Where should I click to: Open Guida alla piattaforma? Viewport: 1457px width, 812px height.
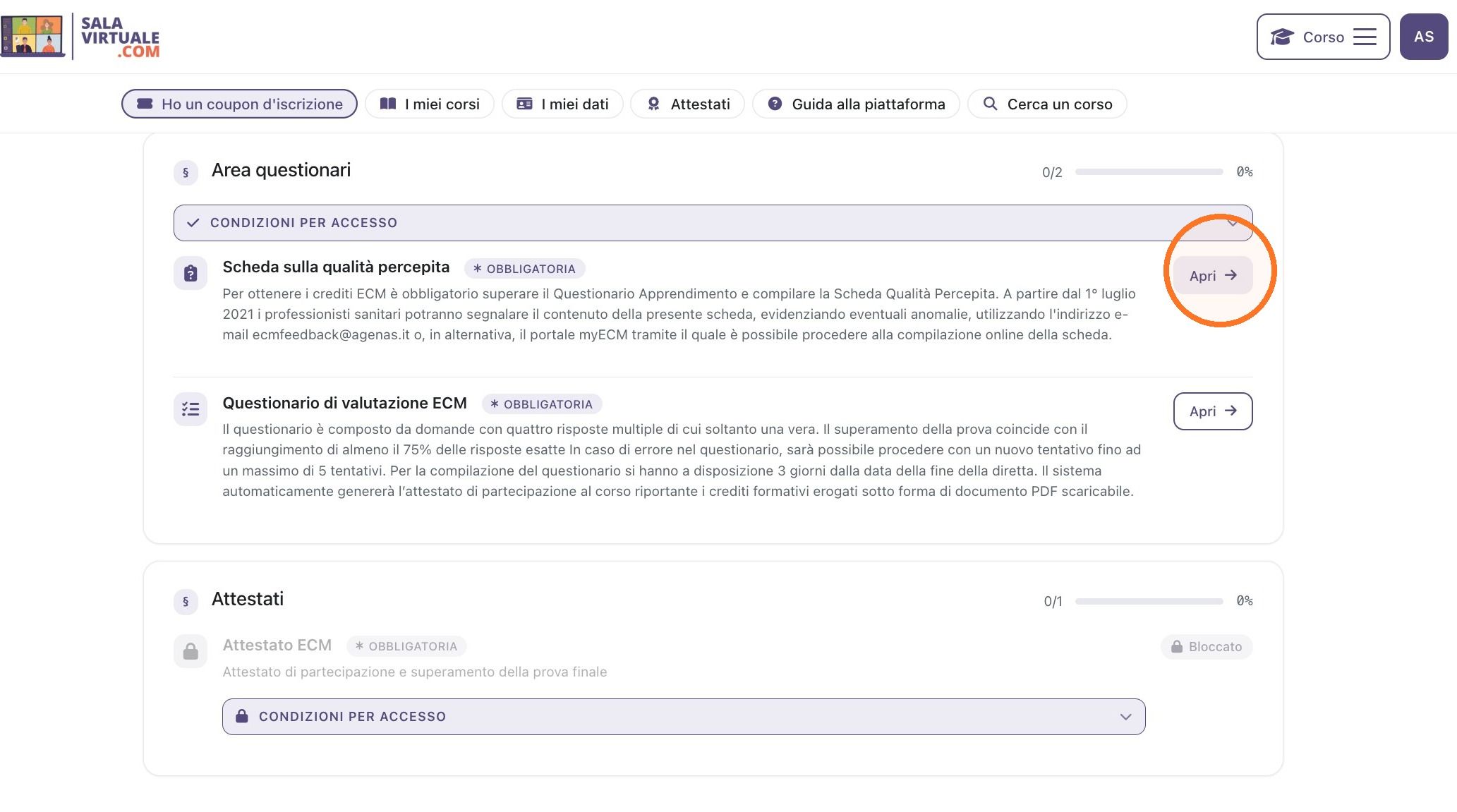856,104
